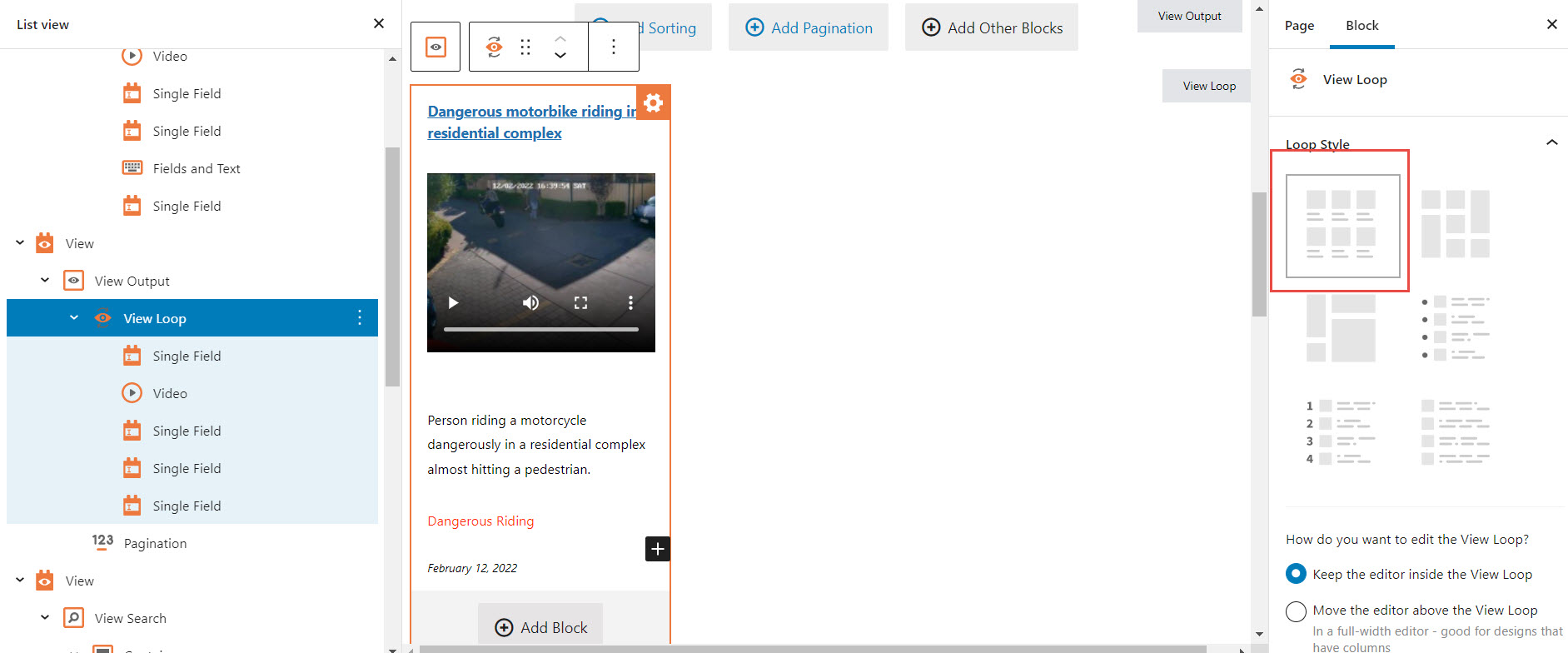Select the View Output parent block icon in toolbar
The image size is (1568, 653).
tap(436, 47)
